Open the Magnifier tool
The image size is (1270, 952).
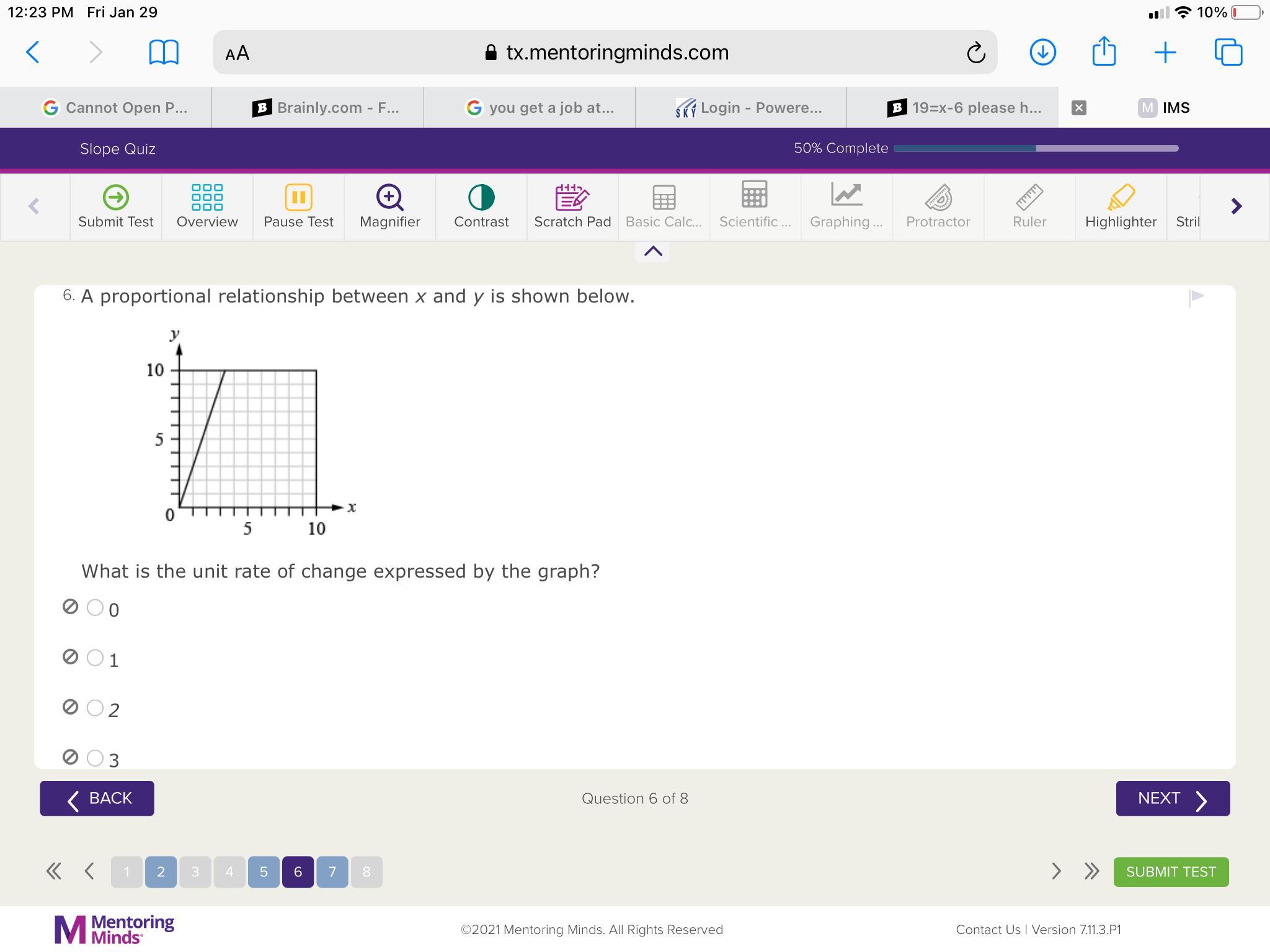(389, 206)
